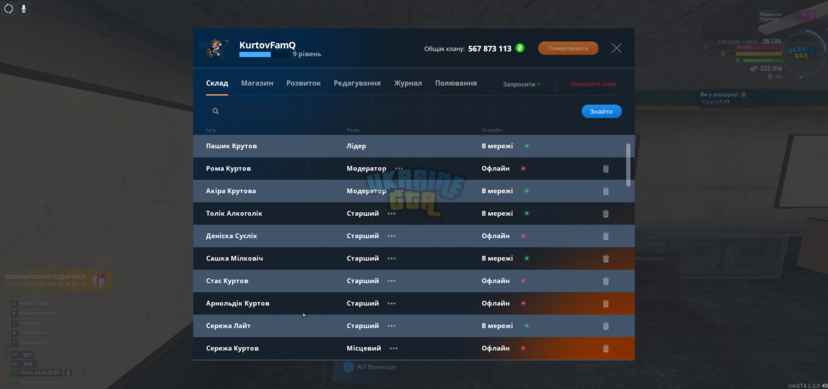Click the name Рома Куртов

(228, 168)
